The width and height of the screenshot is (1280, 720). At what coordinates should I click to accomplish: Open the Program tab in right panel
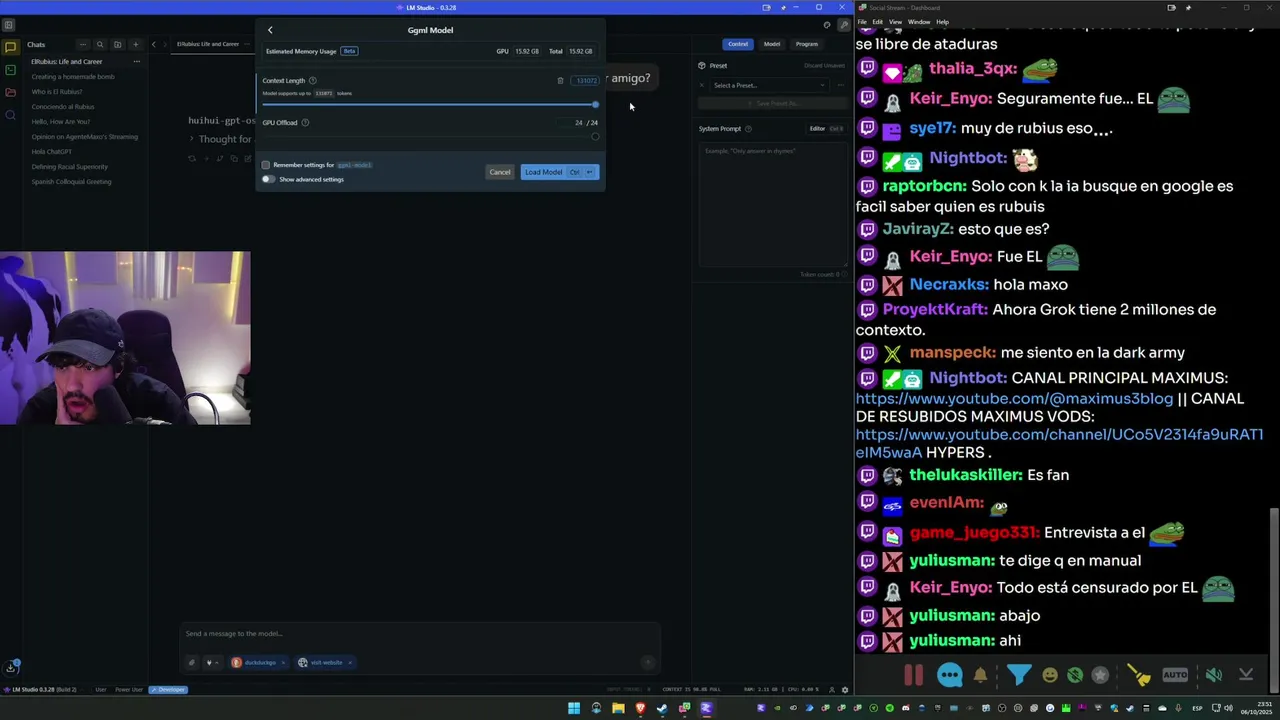807,44
